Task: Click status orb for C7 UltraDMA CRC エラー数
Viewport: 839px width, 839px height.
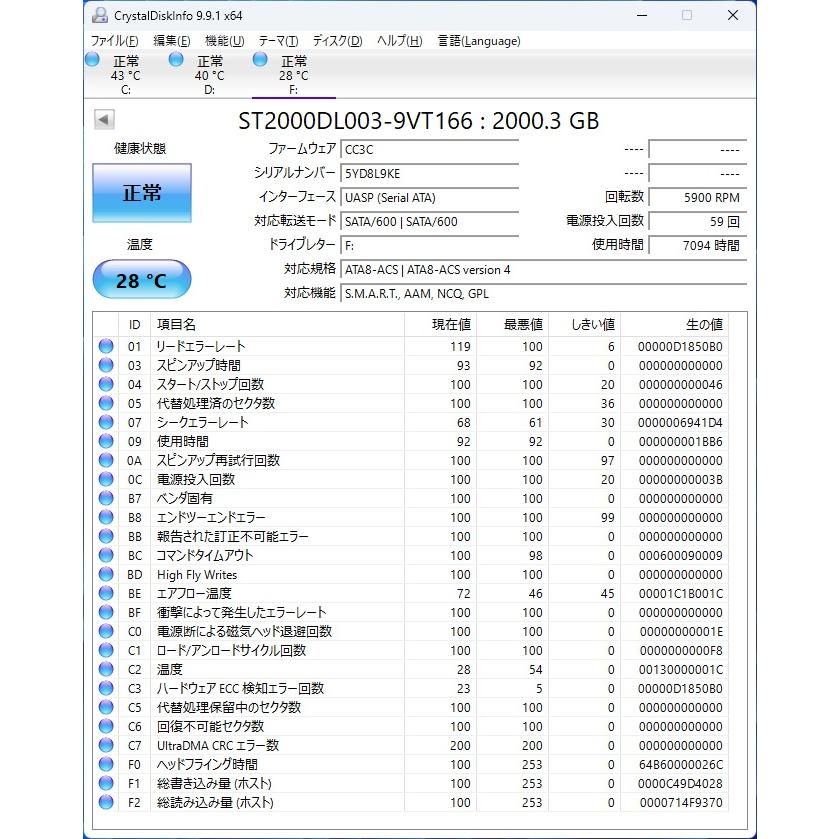Action: (106, 745)
